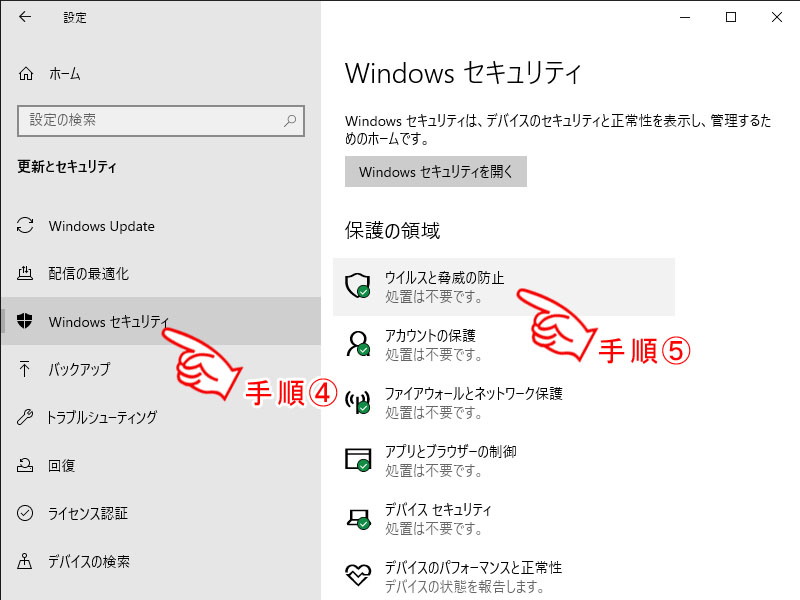The height and width of the screenshot is (600, 800).
Task: Select Windows セキュリティ in the sidebar
Action: click(x=161, y=321)
